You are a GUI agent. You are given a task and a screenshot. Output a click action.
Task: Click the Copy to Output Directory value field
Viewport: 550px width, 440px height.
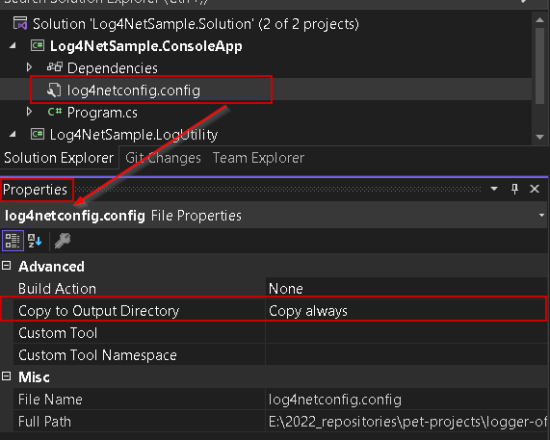(x=406, y=311)
